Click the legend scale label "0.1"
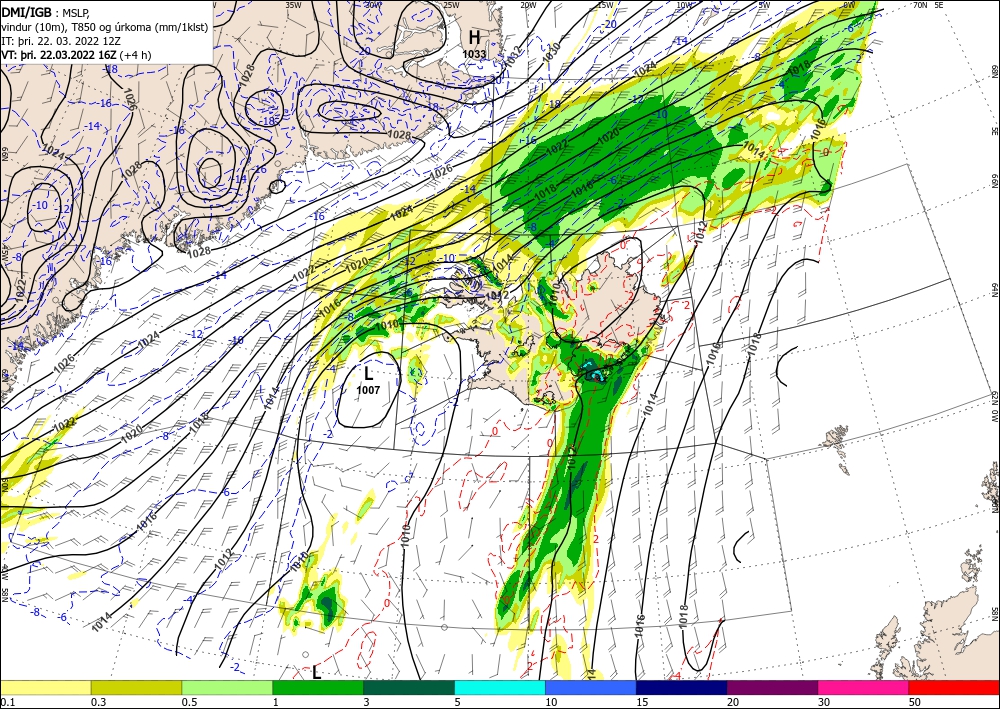The height and width of the screenshot is (709, 1000). [6, 702]
